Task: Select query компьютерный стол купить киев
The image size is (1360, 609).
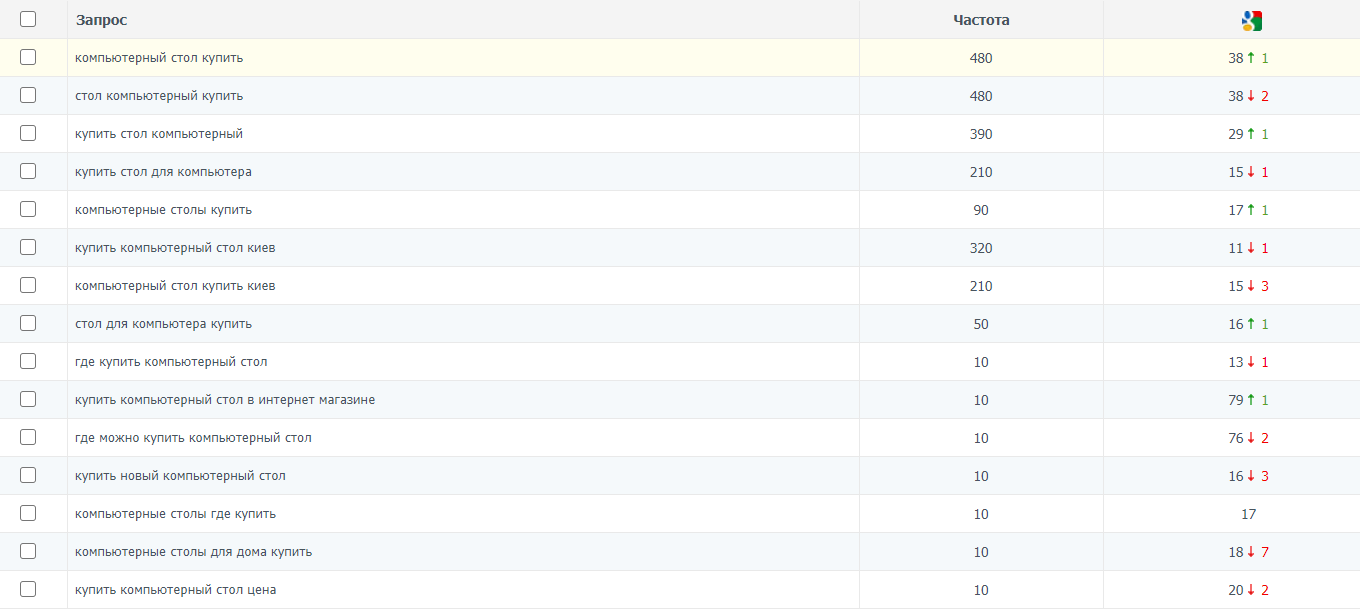Action: [175, 286]
